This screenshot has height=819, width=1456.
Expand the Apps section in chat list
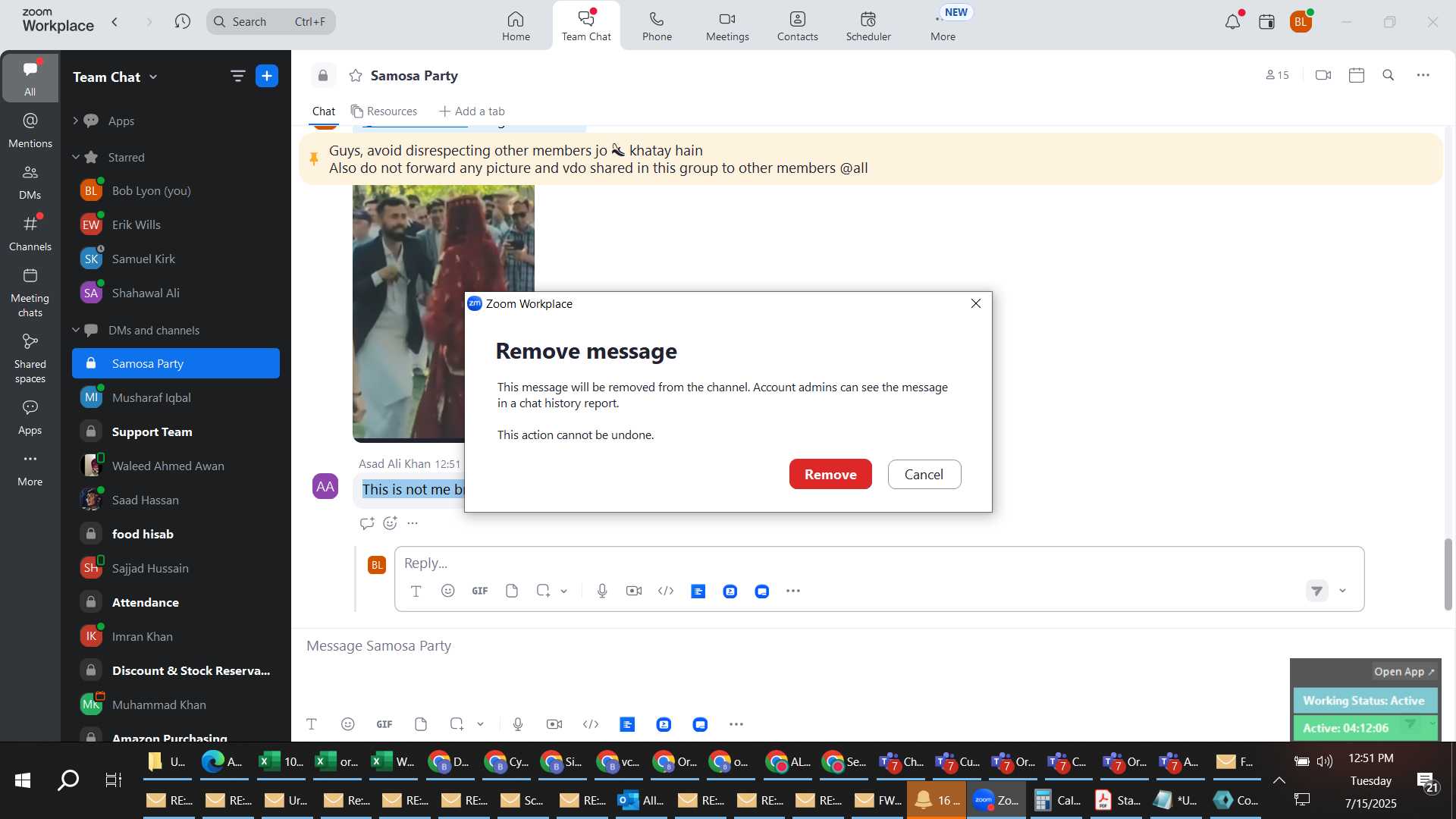point(75,121)
